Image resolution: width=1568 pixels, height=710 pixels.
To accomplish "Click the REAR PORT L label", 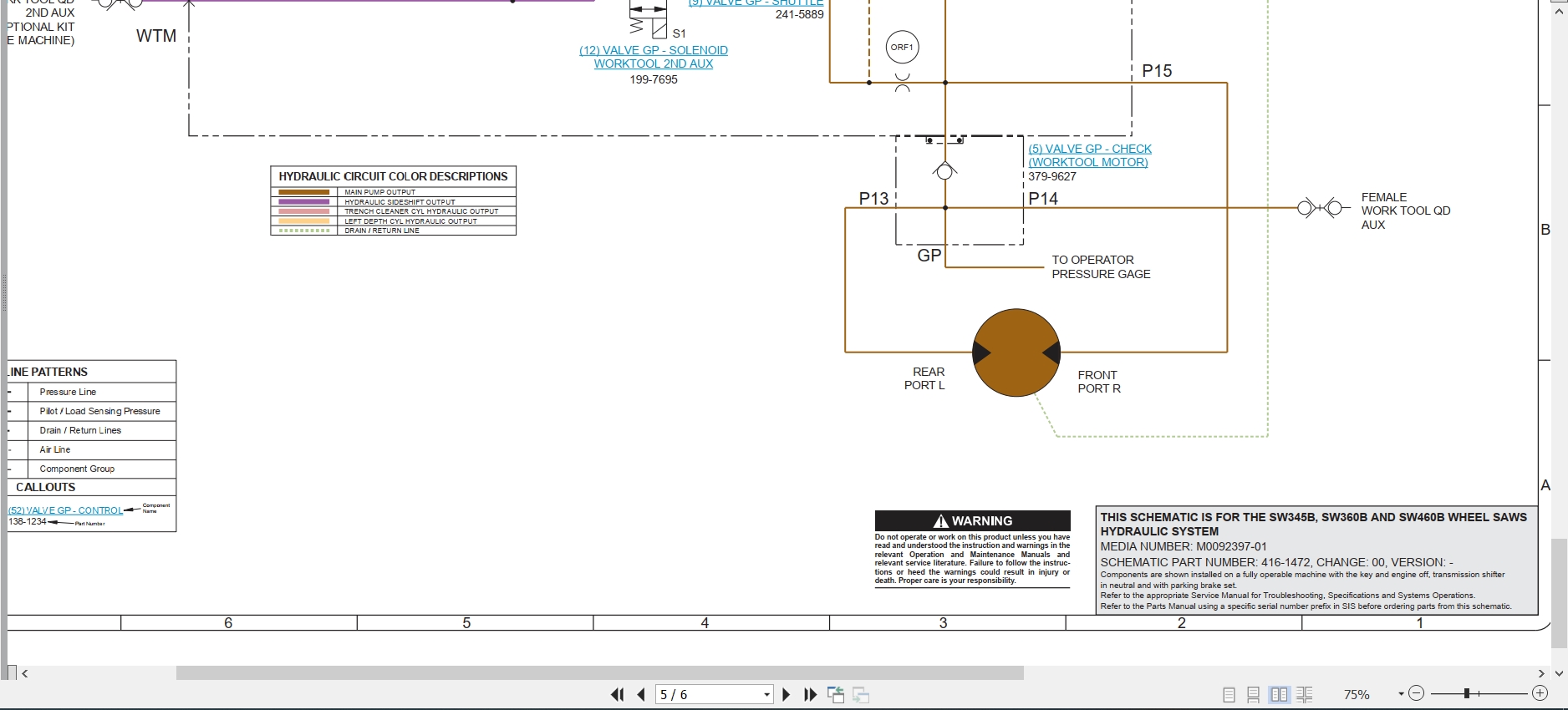I will pyautogui.click(x=924, y=378).
